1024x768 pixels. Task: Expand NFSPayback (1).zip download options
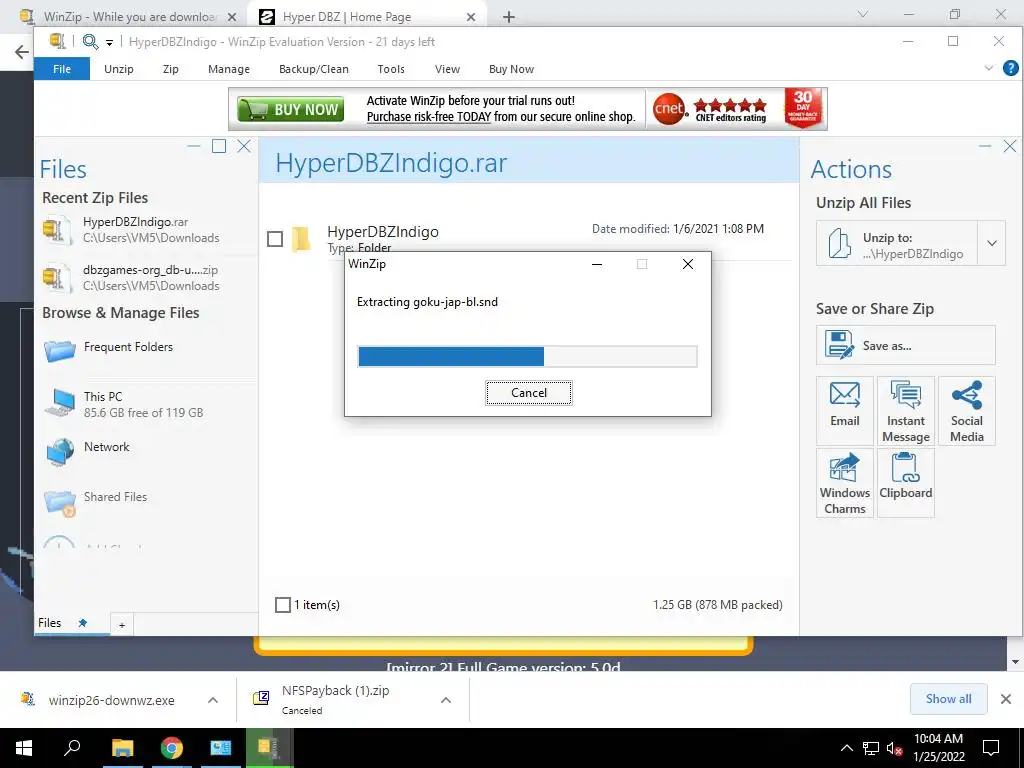point(446,699)
